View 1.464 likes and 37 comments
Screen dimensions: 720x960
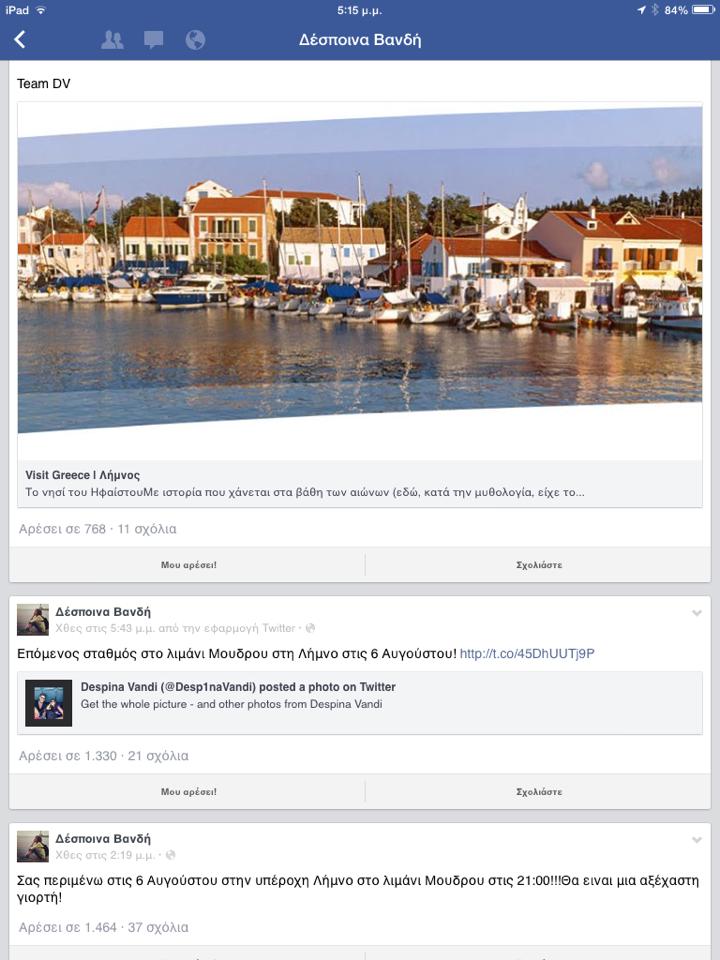(x=103, y=927)
